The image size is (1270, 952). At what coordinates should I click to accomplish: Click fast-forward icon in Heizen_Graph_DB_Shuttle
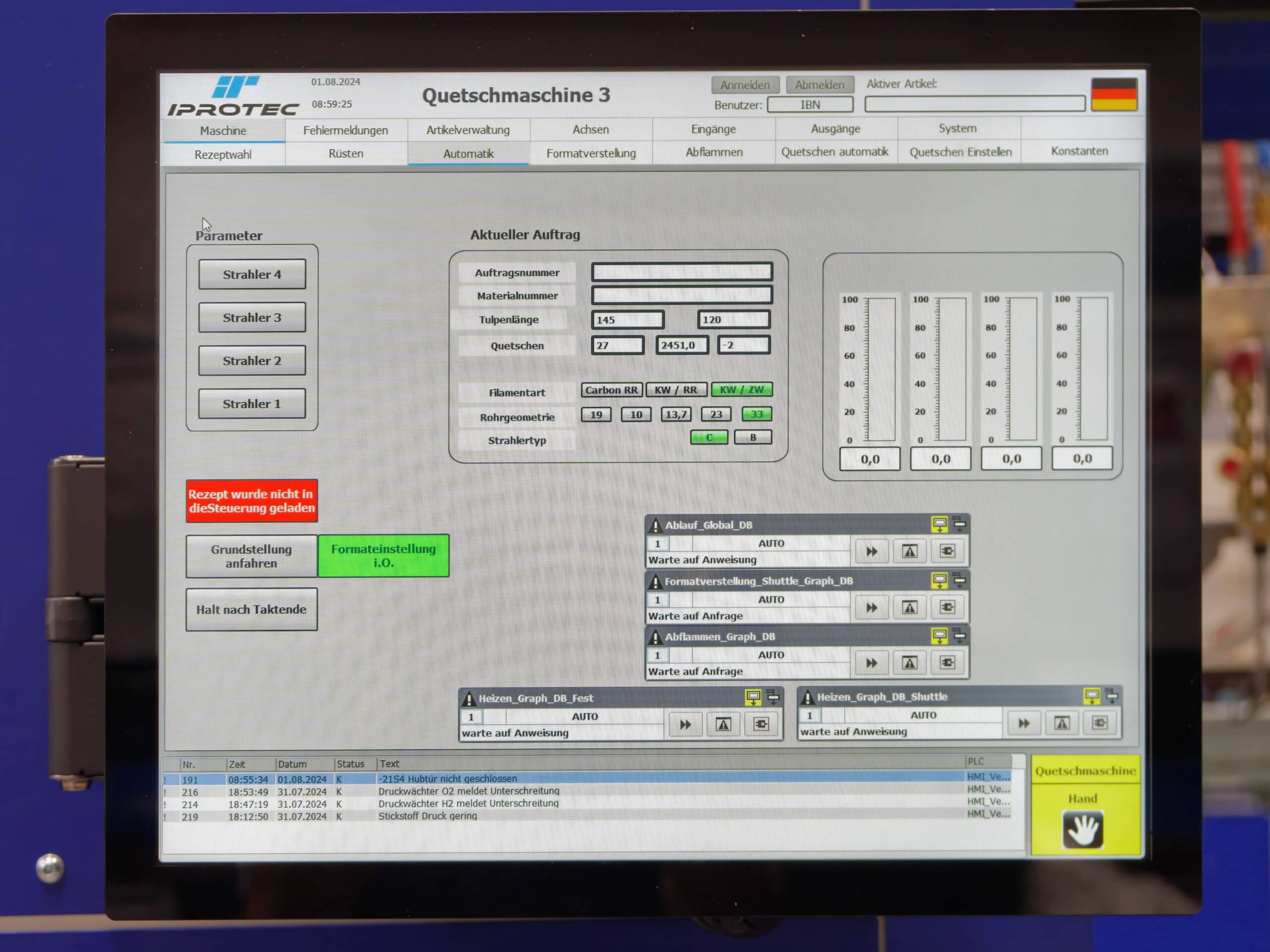point(1024,723)
